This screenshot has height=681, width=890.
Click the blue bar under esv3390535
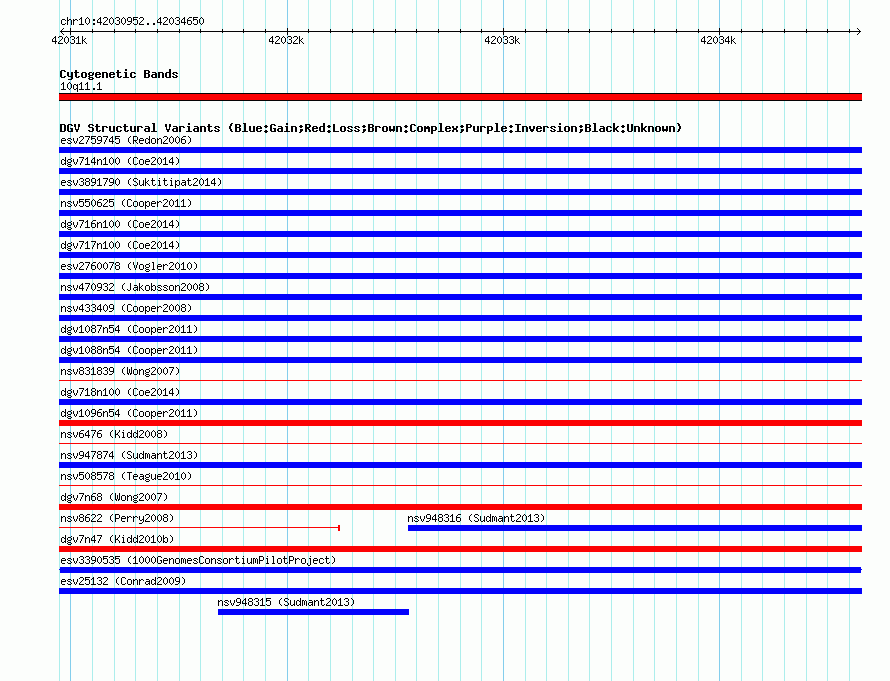pyautogui.click(x=460, y=570)
